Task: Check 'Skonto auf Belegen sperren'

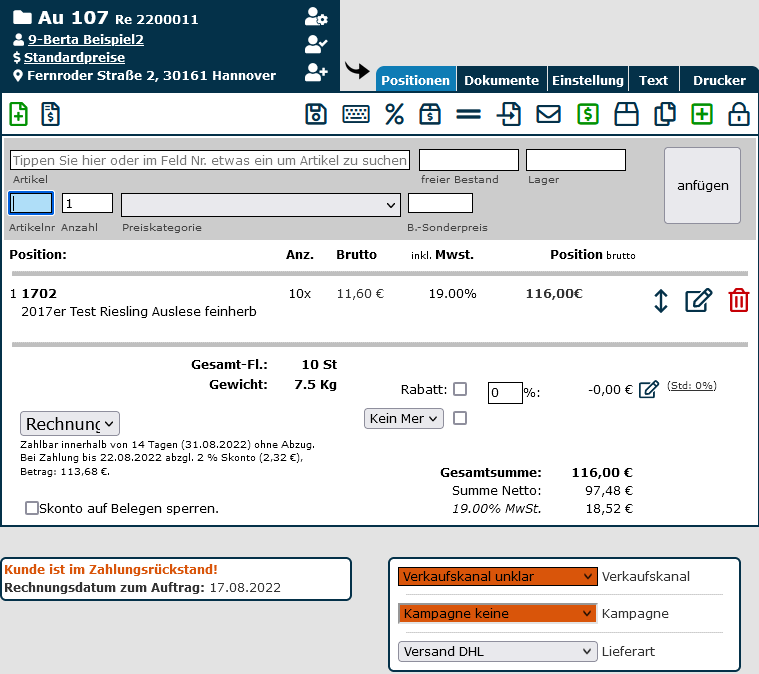Action: (32, 508)
